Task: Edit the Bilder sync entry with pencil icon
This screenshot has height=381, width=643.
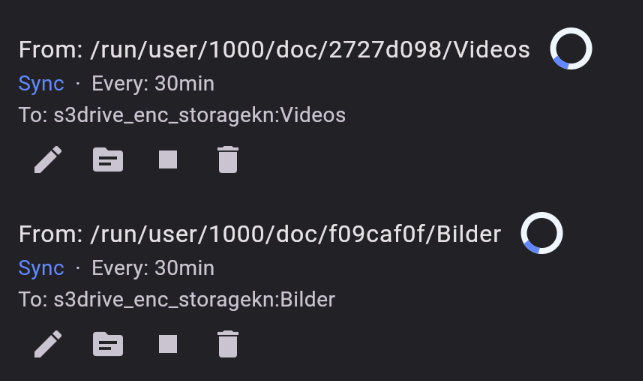Action: click(x=48, y=344)
